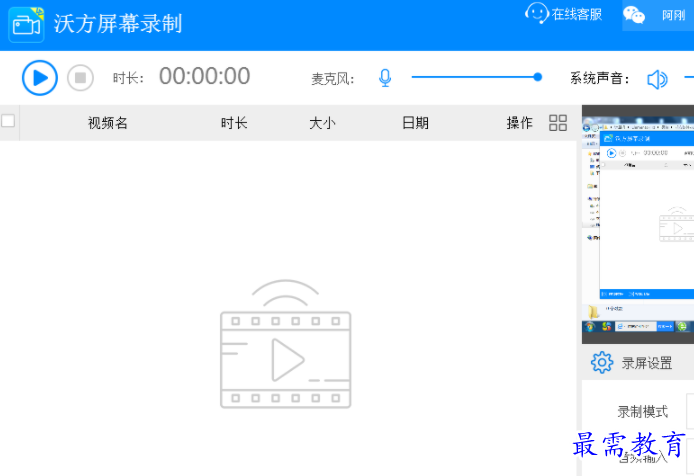694x476 pixels.
Task: Sort by 时长 column header
Action: click(x=234, y=123)
